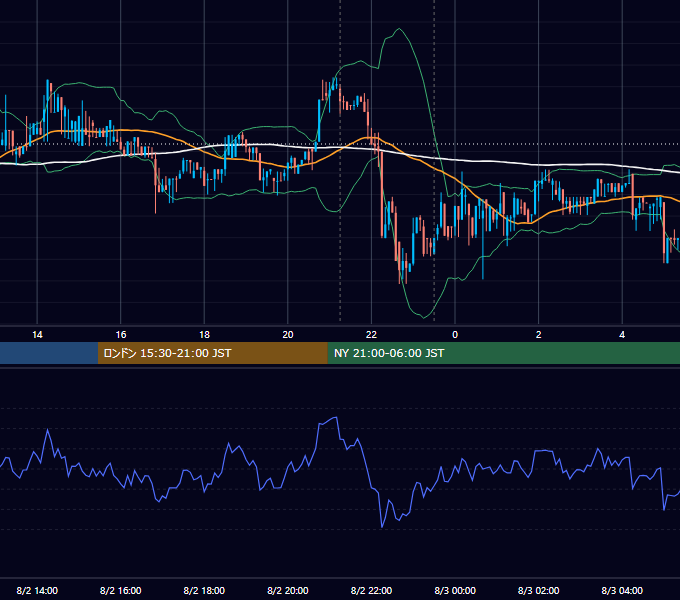The width and height of the screenshot is (680, 600).
Task: Click the 8/2 20:00 date label
Action: 288,590
